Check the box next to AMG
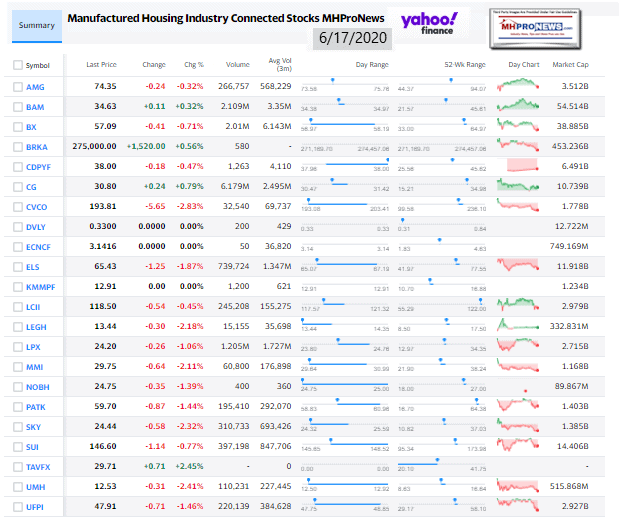 [x=18, y=87]
